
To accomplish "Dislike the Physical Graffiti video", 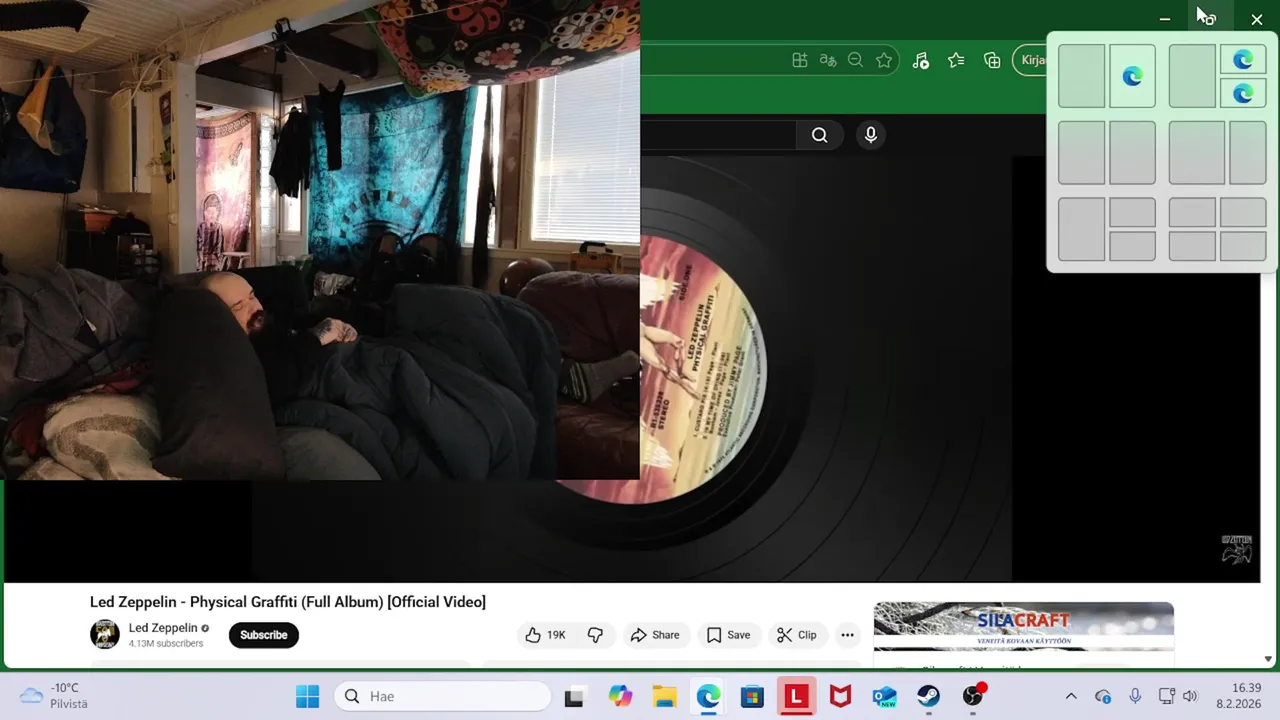I will pyautogui.click(x=595, y=635).
